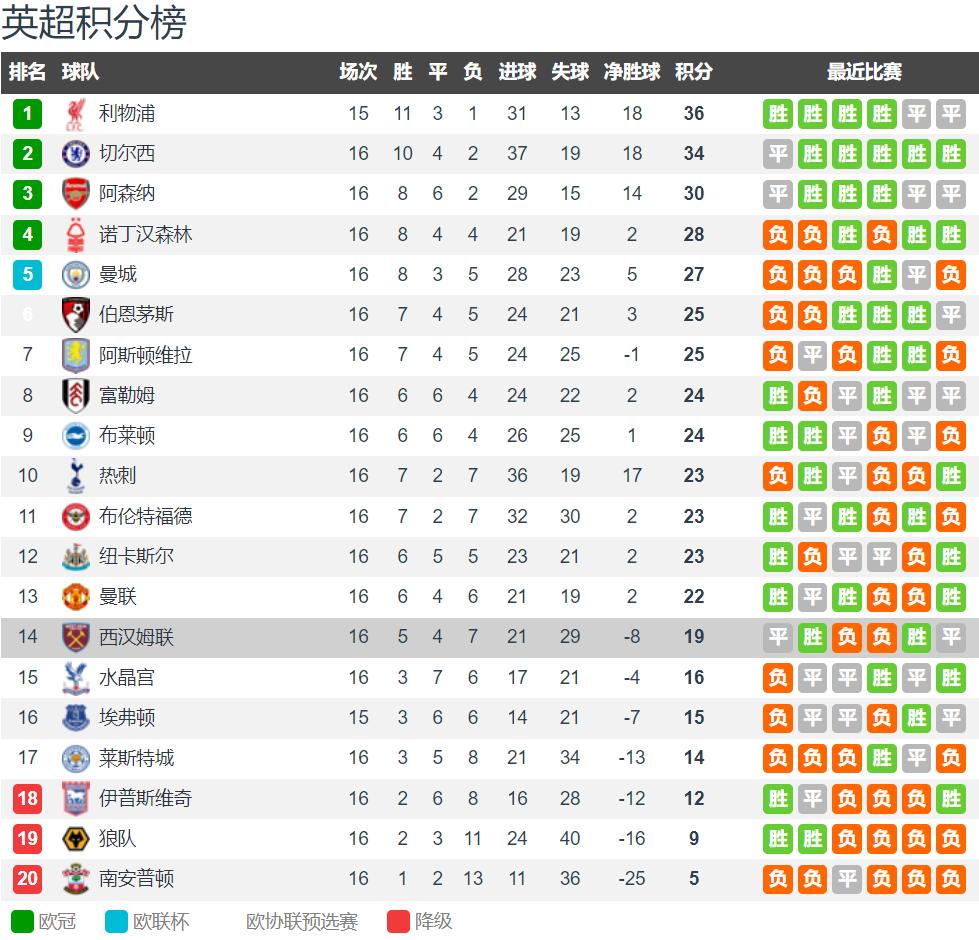Image resolution: width=979 pixels, height=940 pixels.
Task: Open the 纽卡斯尔 team link
Action: 136,556
